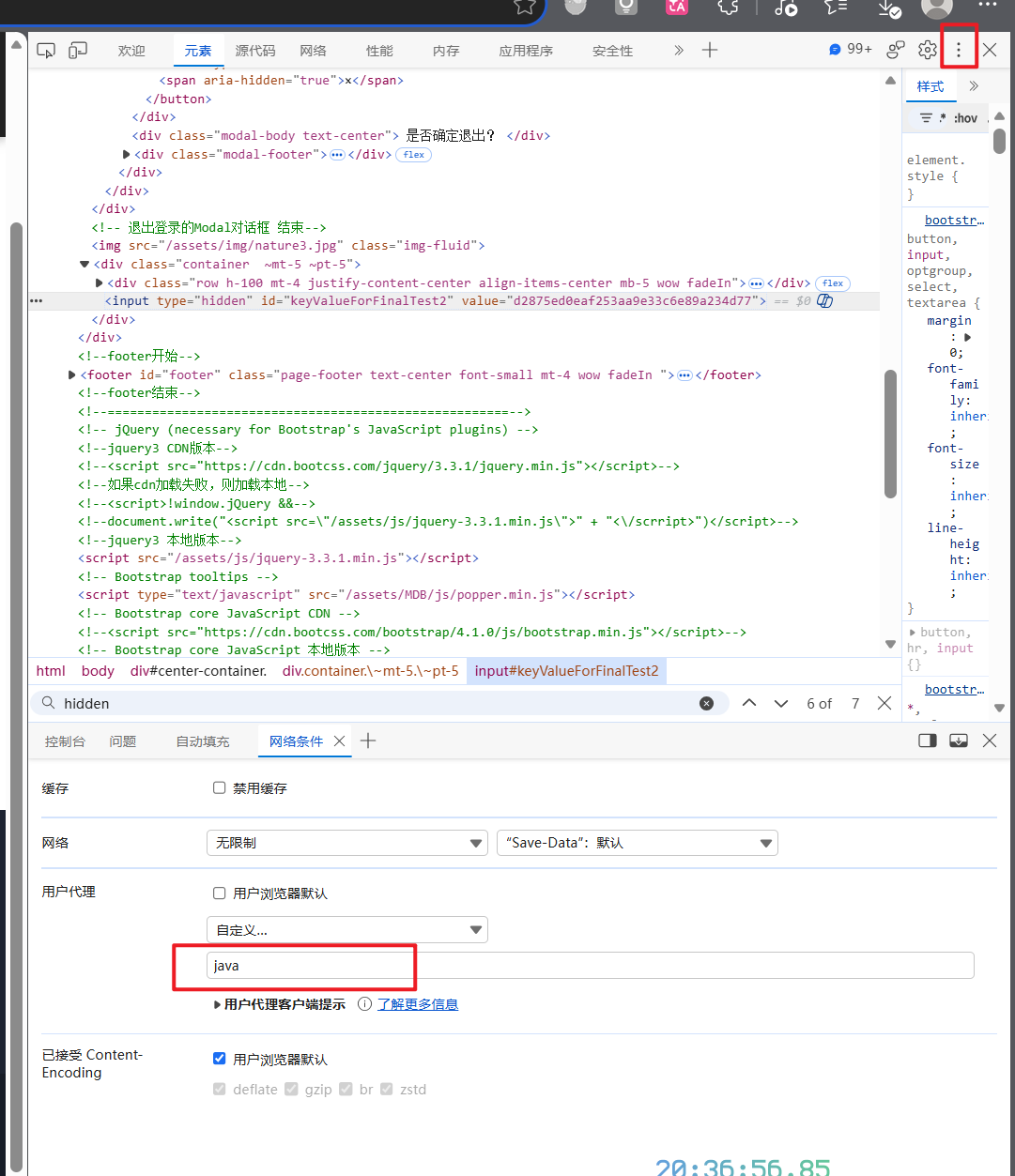1015x1176 pixels.
Task: Toggle the gzip encoding checkbox
Action: (291, 1090)
